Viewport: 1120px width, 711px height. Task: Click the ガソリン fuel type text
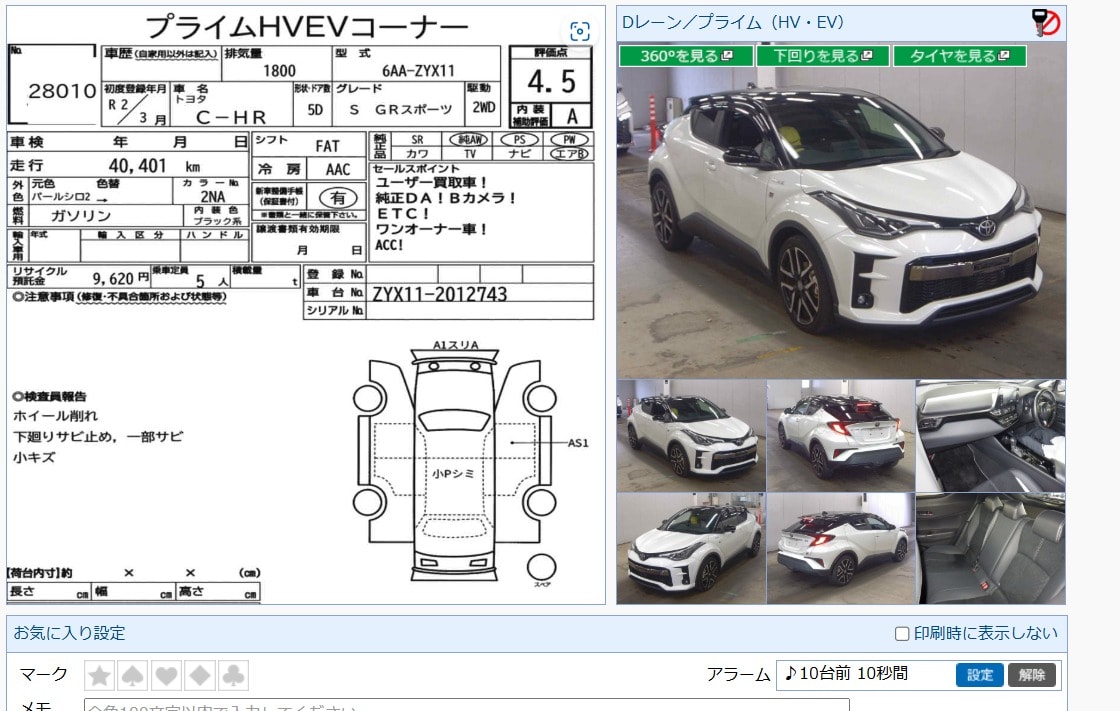(81, 216)
